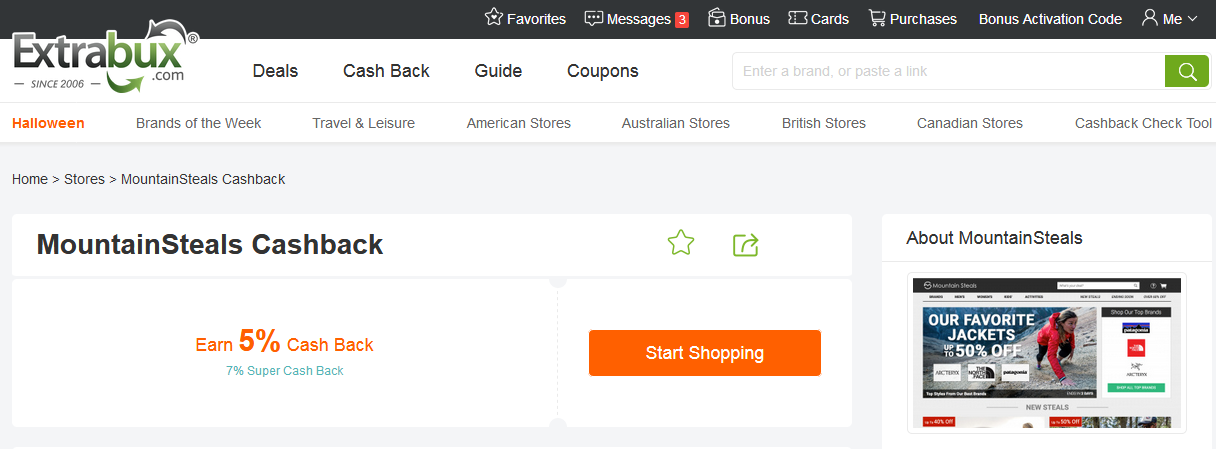Click the Cards ticket icon
The height and width of the screenshot is (449, 1216).
point(798,18)
